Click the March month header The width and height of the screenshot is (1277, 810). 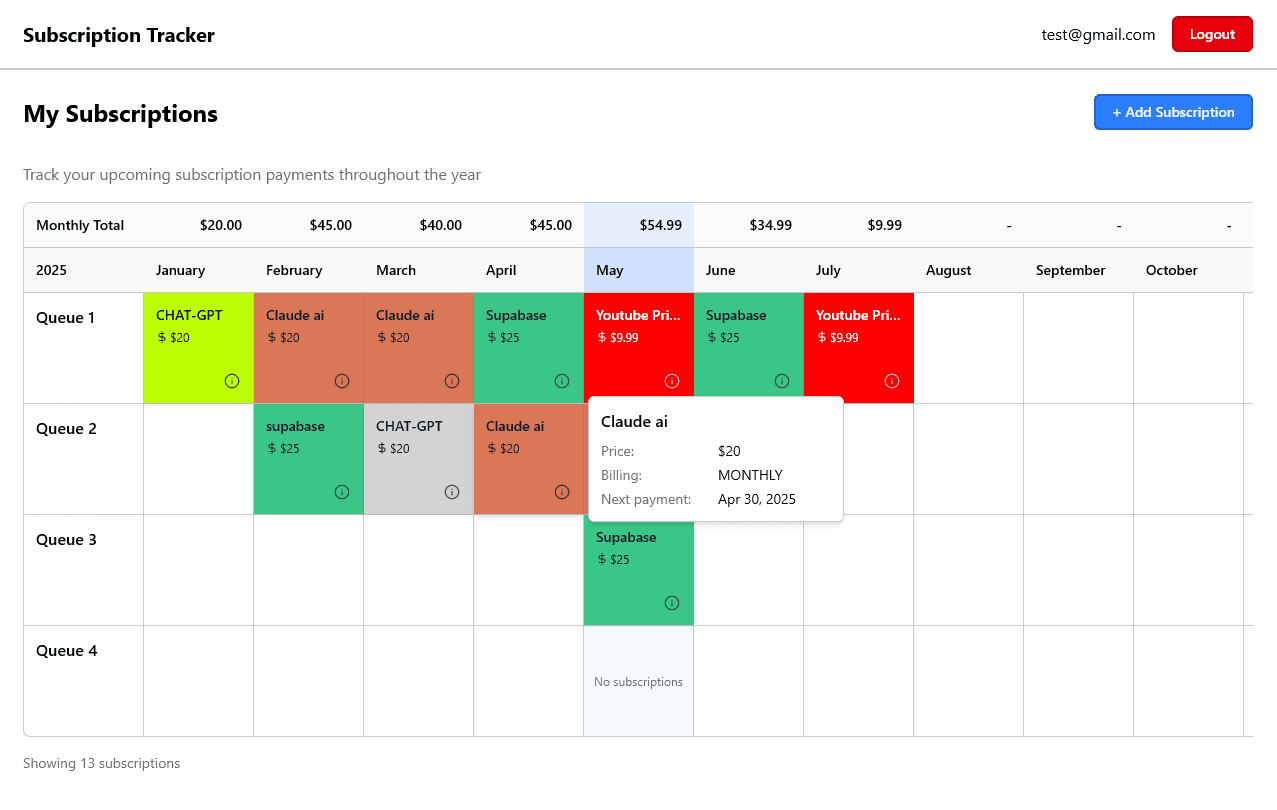396,270
